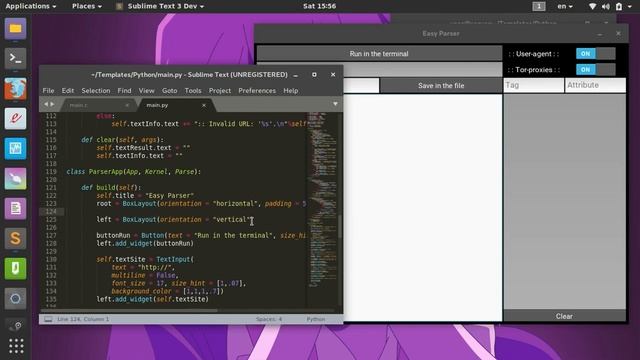Open the network Wi-Fi indicator
This screenshot has height=360, width=640.
click(593, 6)
